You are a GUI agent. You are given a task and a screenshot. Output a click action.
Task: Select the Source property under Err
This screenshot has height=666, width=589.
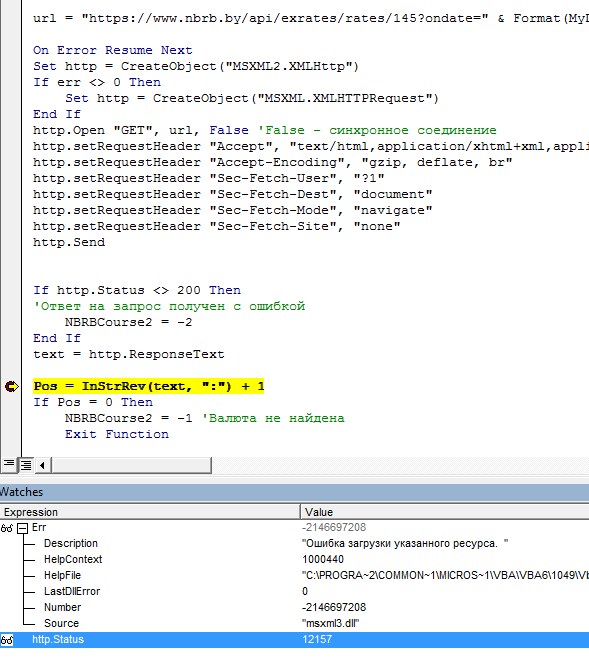[x=62, y=624]
